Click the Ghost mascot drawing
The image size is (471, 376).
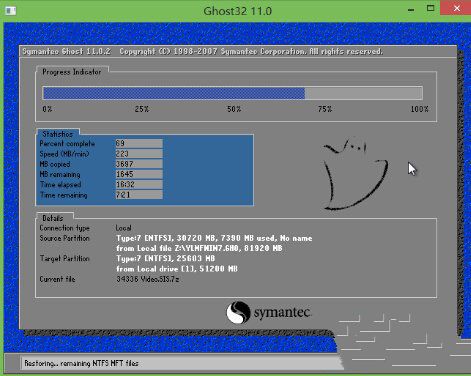pyautogui.click(x=355, y=173)
